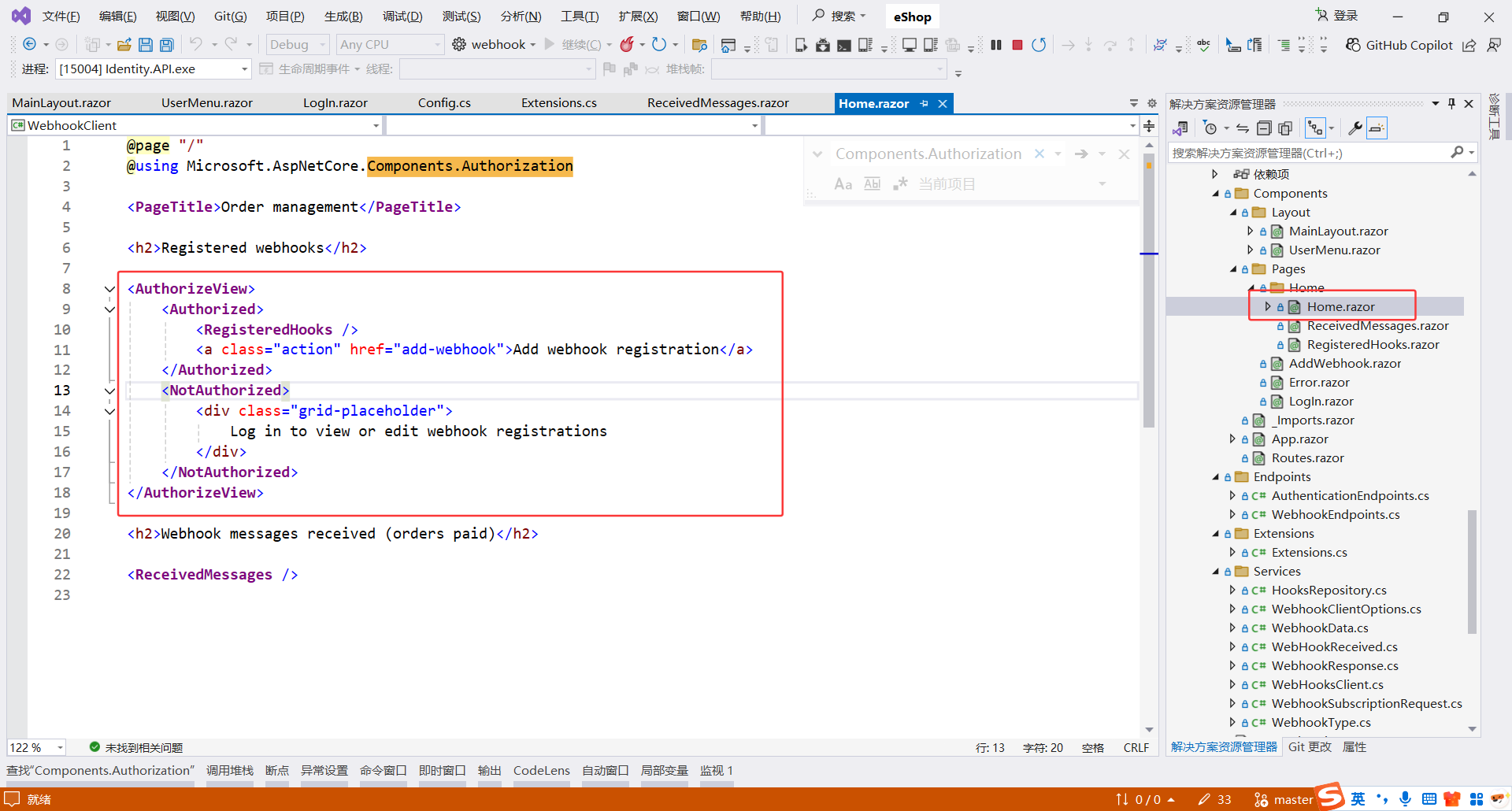Viewport: 1512px width, 811px height.
Task: Open the 调试(D) menu
Action: (x=402, y=17)
